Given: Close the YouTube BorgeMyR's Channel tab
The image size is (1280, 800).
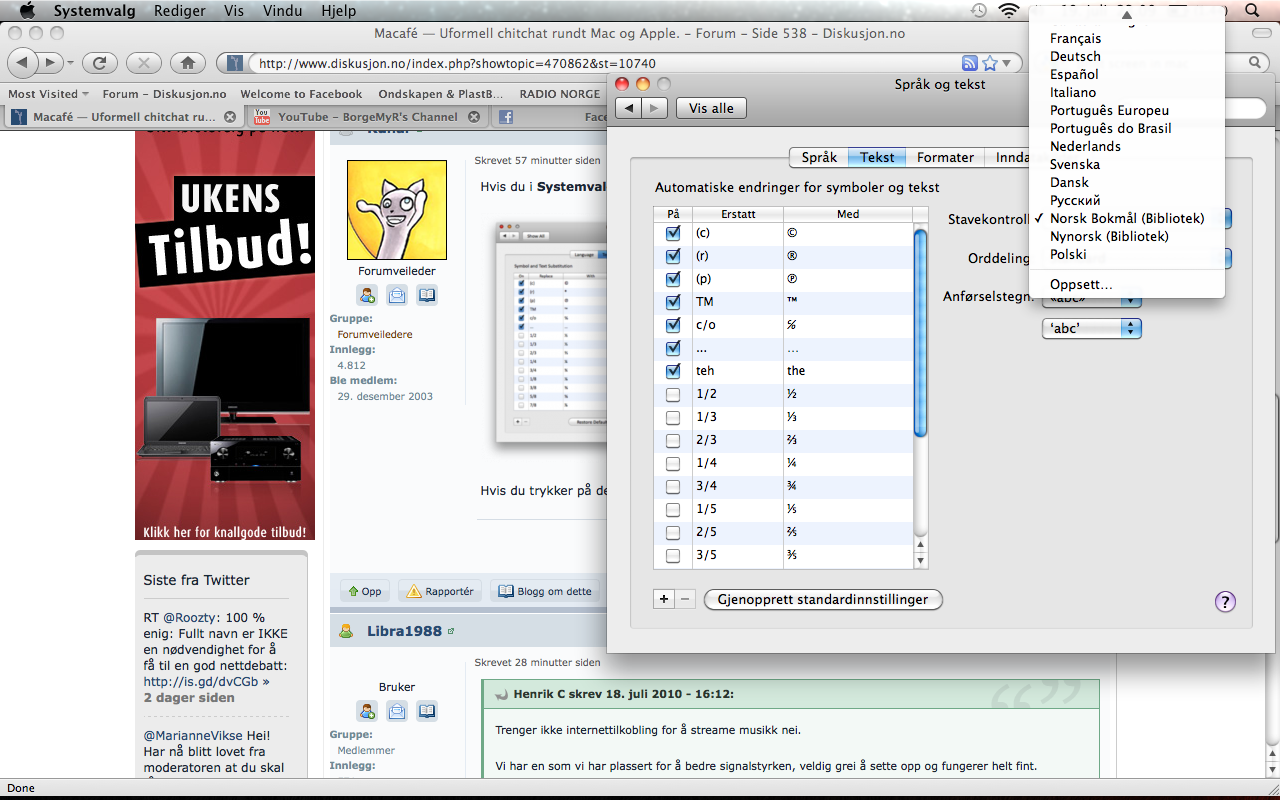Looking at the screenshot, I should click(x=474, y=117).
